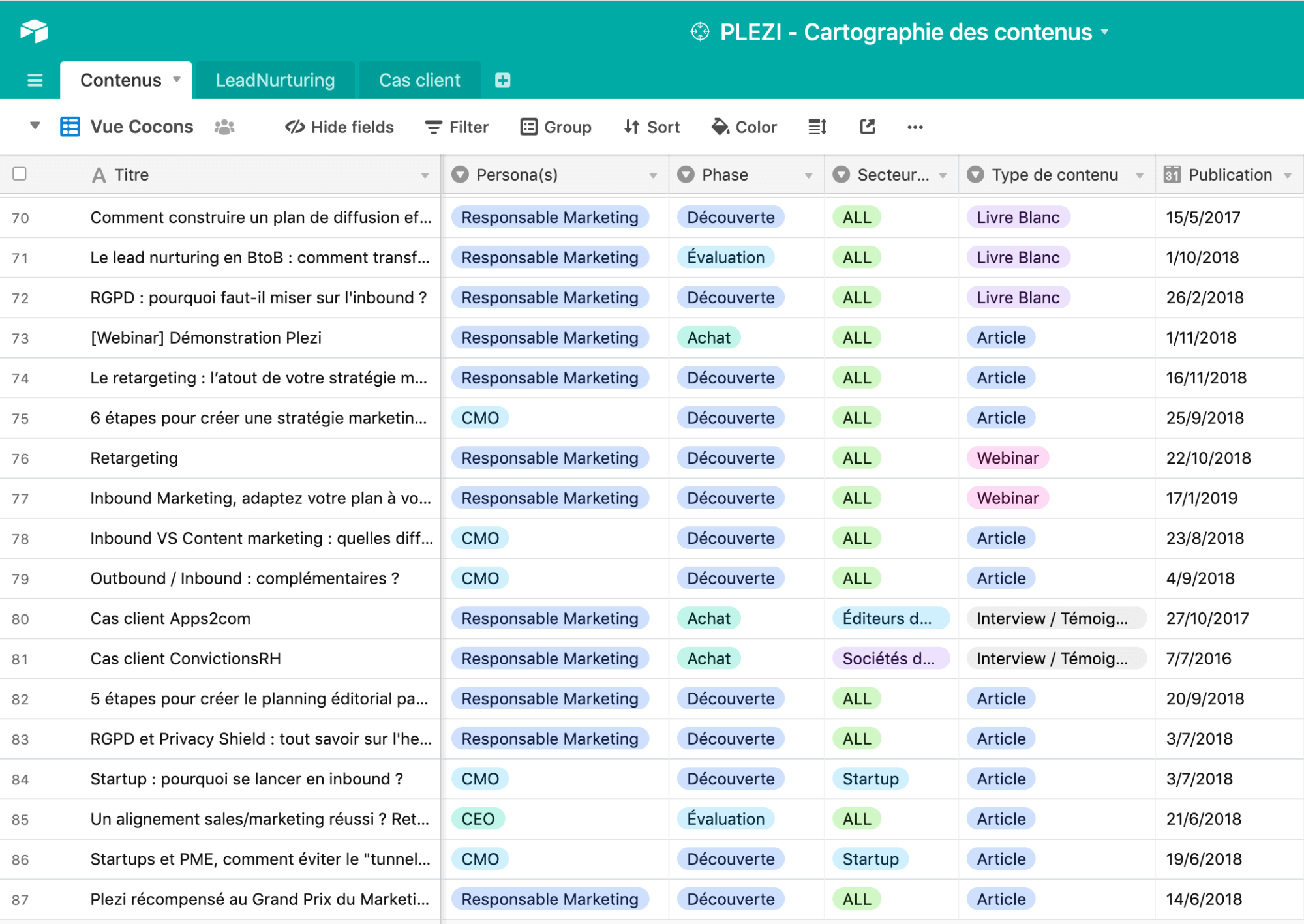Open Type de contenu column dropdown
The image size is (1304, 924).
click(1140, 175)
